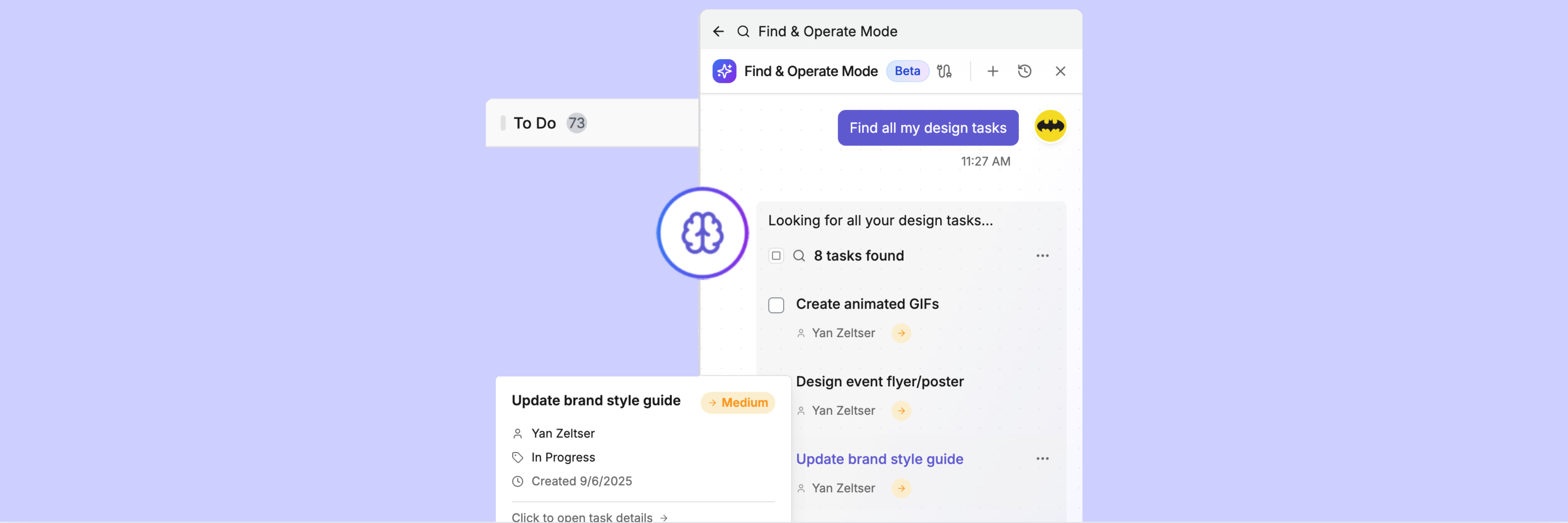Click the round brain AI icon
The width and height of the screenshot is (1568, 523).
click(702, 233)
